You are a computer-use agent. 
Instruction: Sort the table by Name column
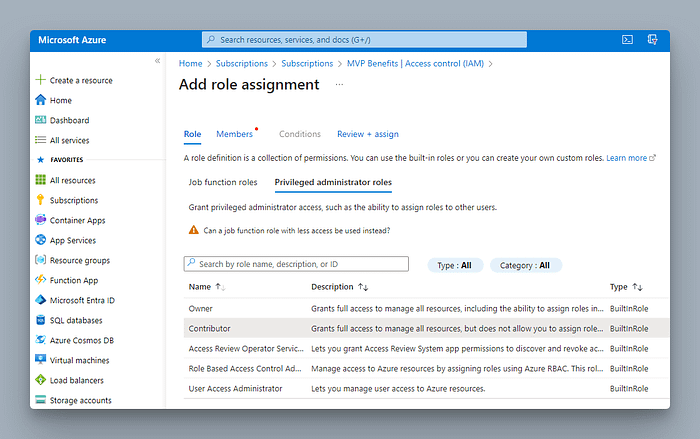[207, 287]
